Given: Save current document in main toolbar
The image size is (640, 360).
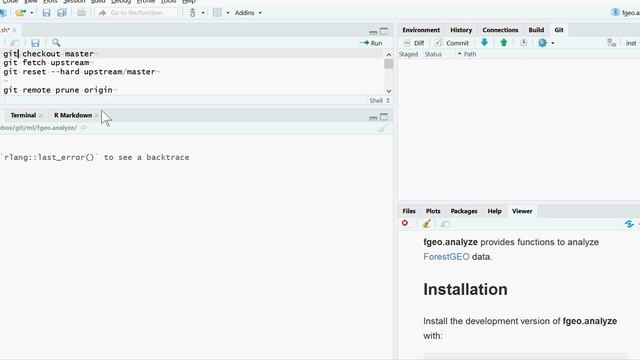Looking at the screenshot, I should tap(46, 13).
